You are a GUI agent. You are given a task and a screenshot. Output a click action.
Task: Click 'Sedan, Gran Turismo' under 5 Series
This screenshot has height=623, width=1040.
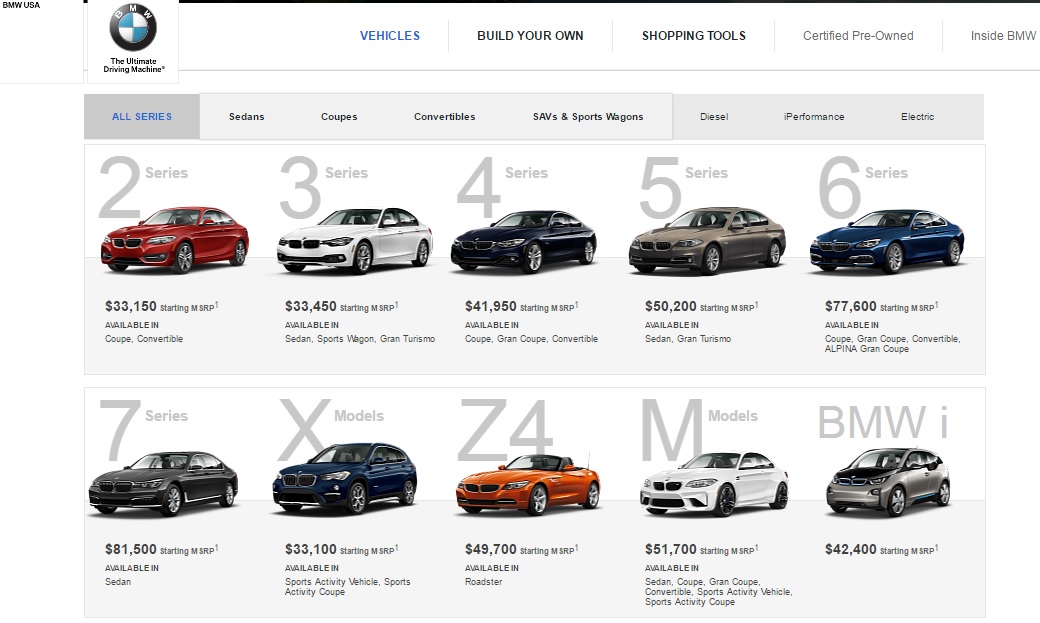(688, 339)
